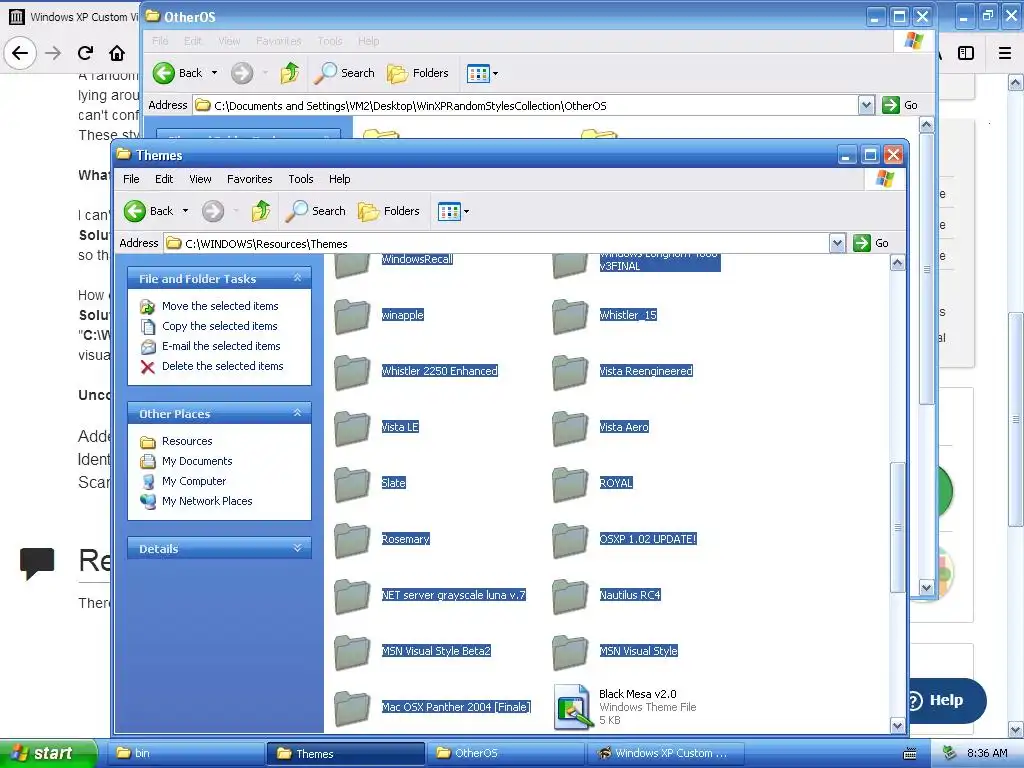
Task: Expand Details panel
Action: (x=297, y=548)
